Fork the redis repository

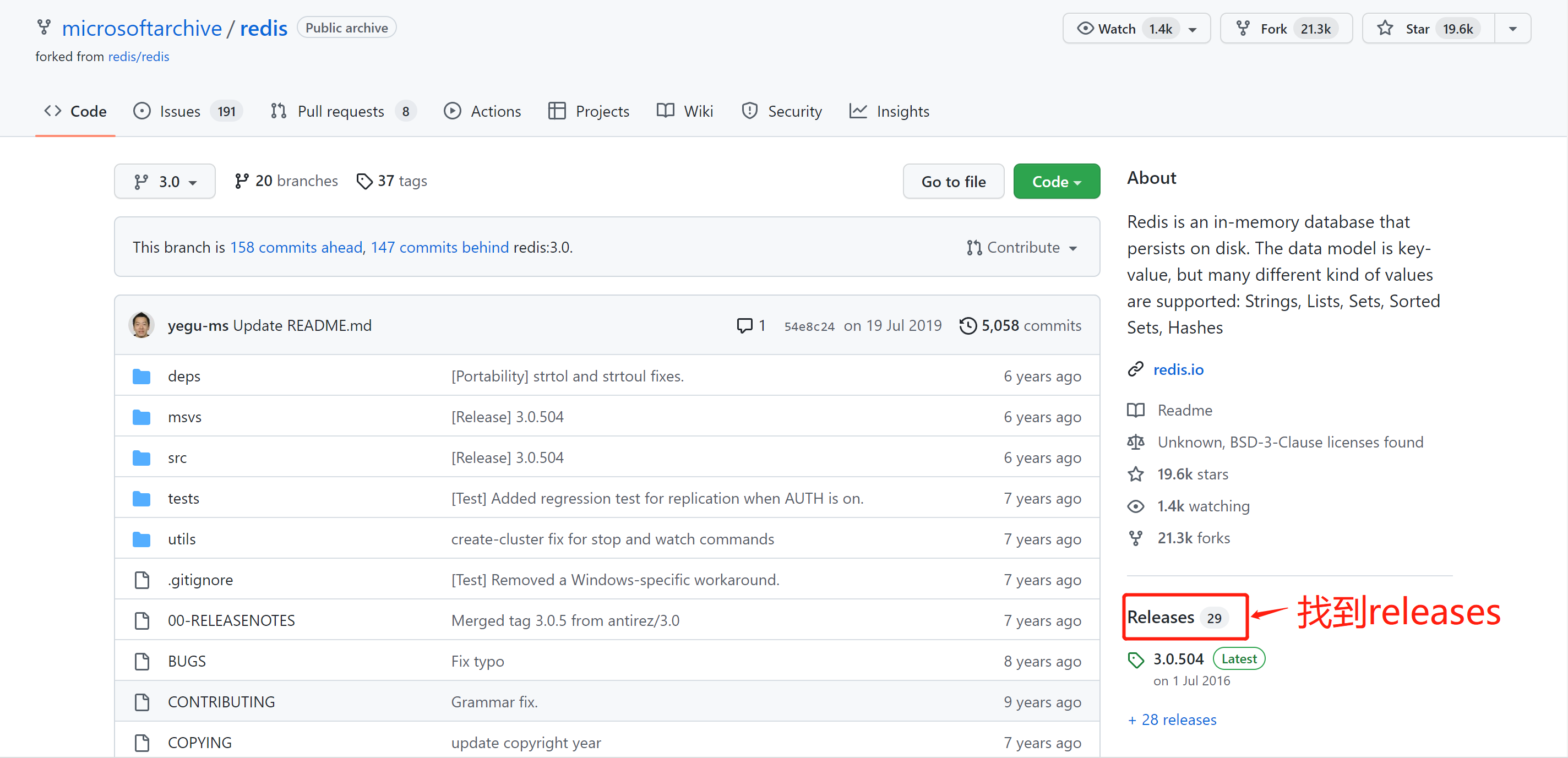1286,29
